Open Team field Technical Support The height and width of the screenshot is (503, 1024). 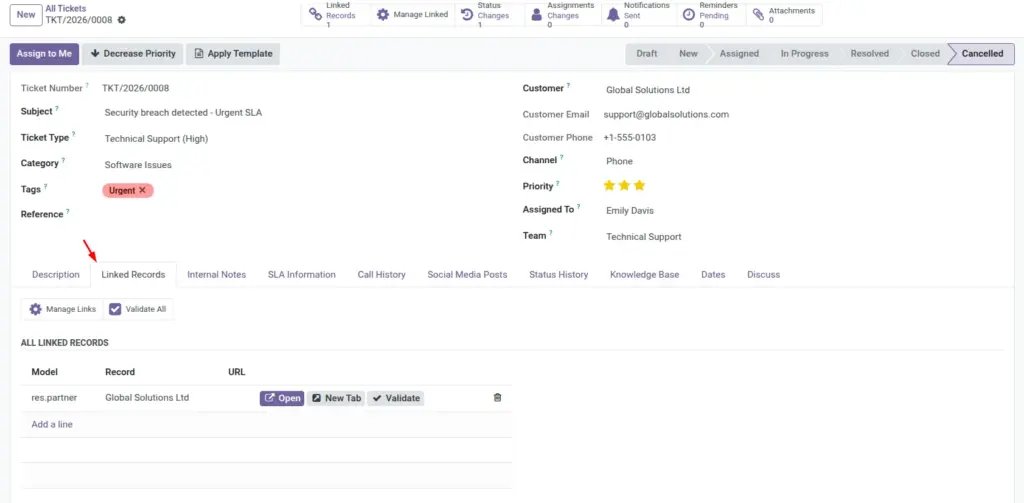click(803, 236)
